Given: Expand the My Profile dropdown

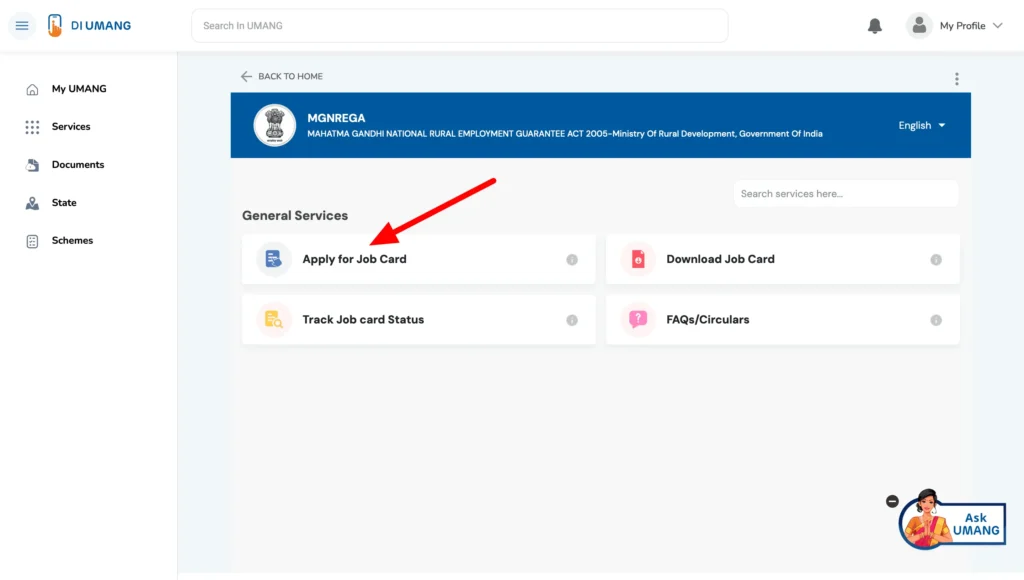Looking at the screenshot, I should 996,26.
